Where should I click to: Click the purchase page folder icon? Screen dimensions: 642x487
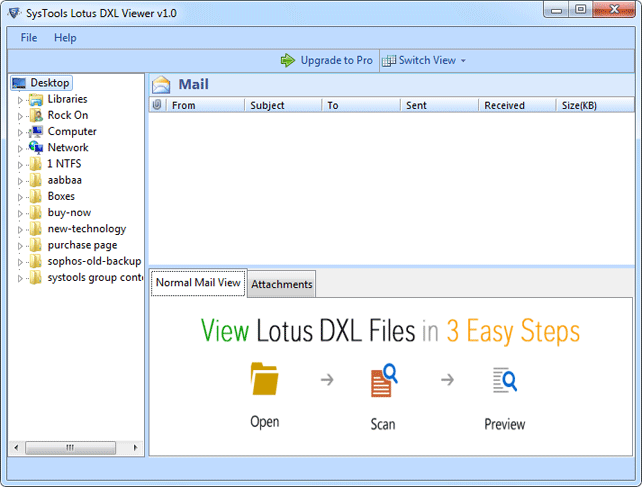tap(36, 245)
